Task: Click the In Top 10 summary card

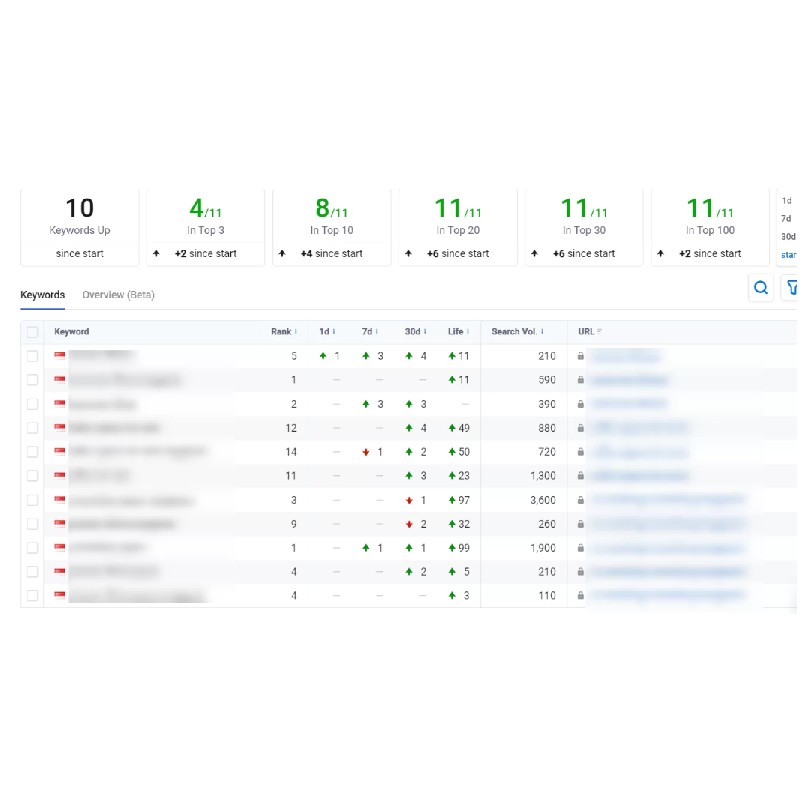Action: [331, 227]
